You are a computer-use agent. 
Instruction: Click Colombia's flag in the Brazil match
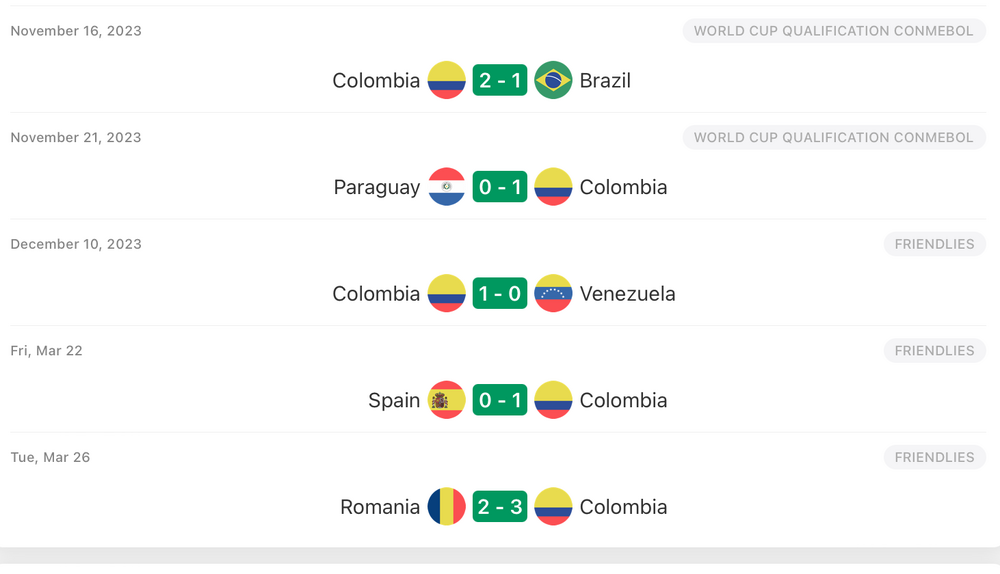click(446, 81)
